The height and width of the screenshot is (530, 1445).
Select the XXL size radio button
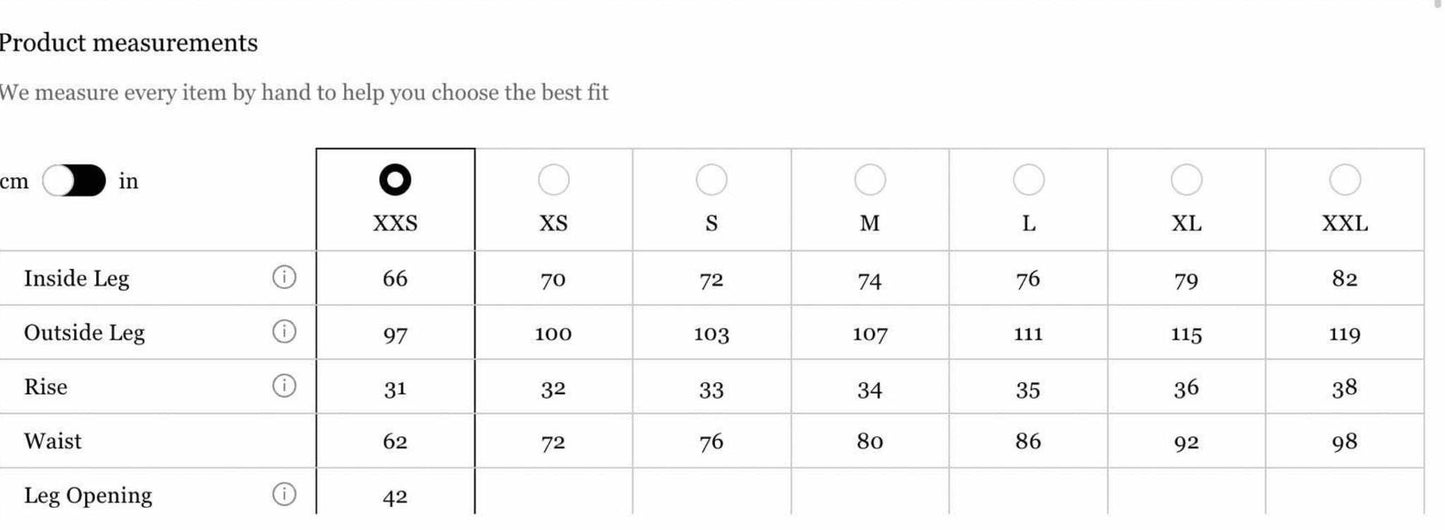pyautogui.click(x=1345, y=180)
